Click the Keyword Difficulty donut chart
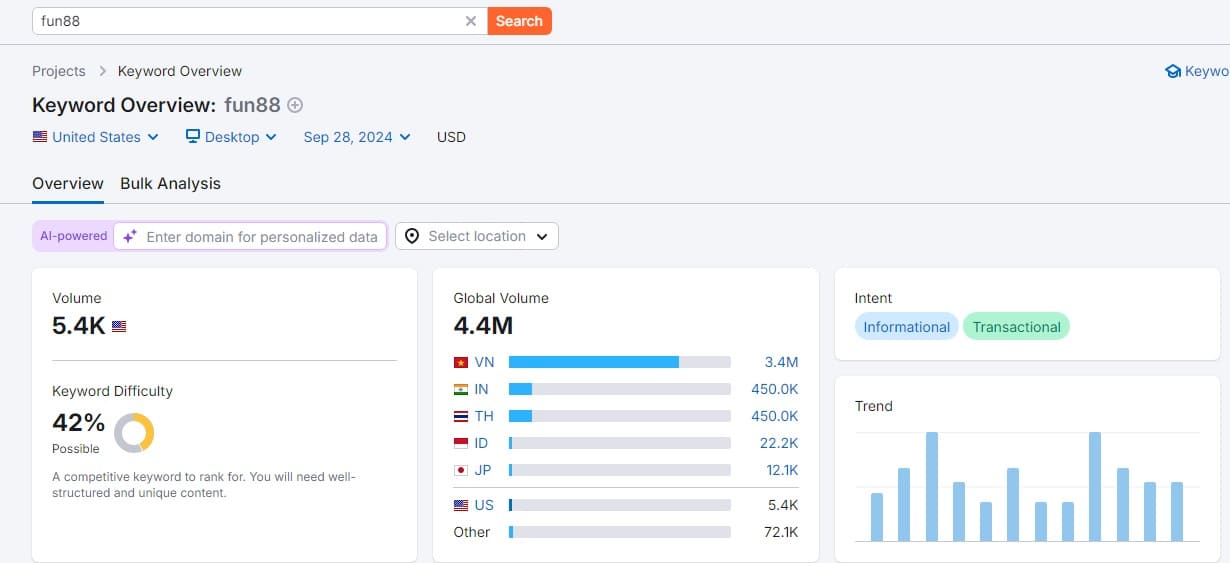 pos(134,433)
